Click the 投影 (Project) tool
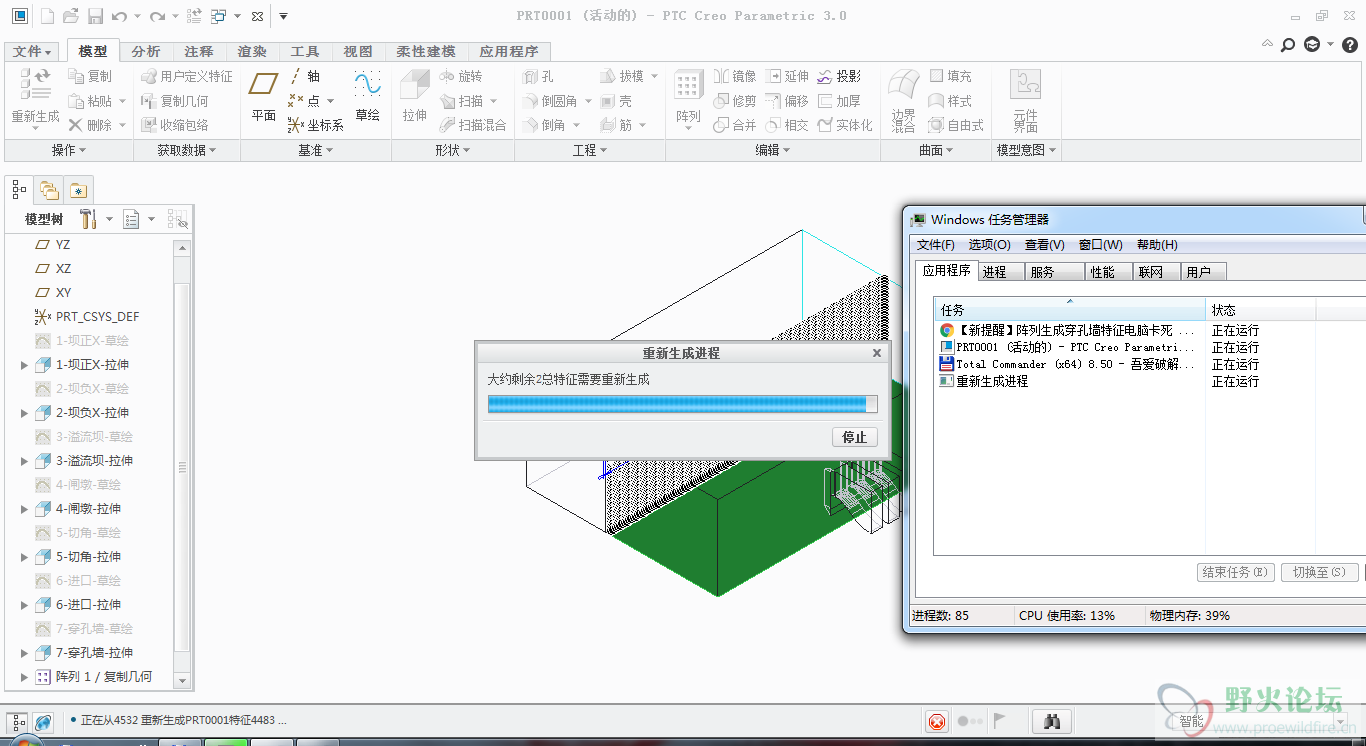Viewport: 1366px width, 746px height. (x=839, y=76)
